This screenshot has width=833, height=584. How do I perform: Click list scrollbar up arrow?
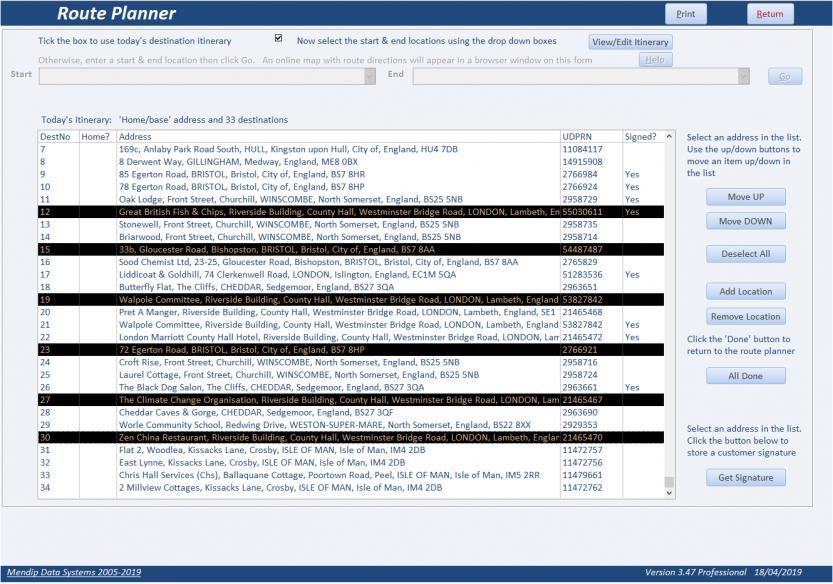tap(669, 137)
